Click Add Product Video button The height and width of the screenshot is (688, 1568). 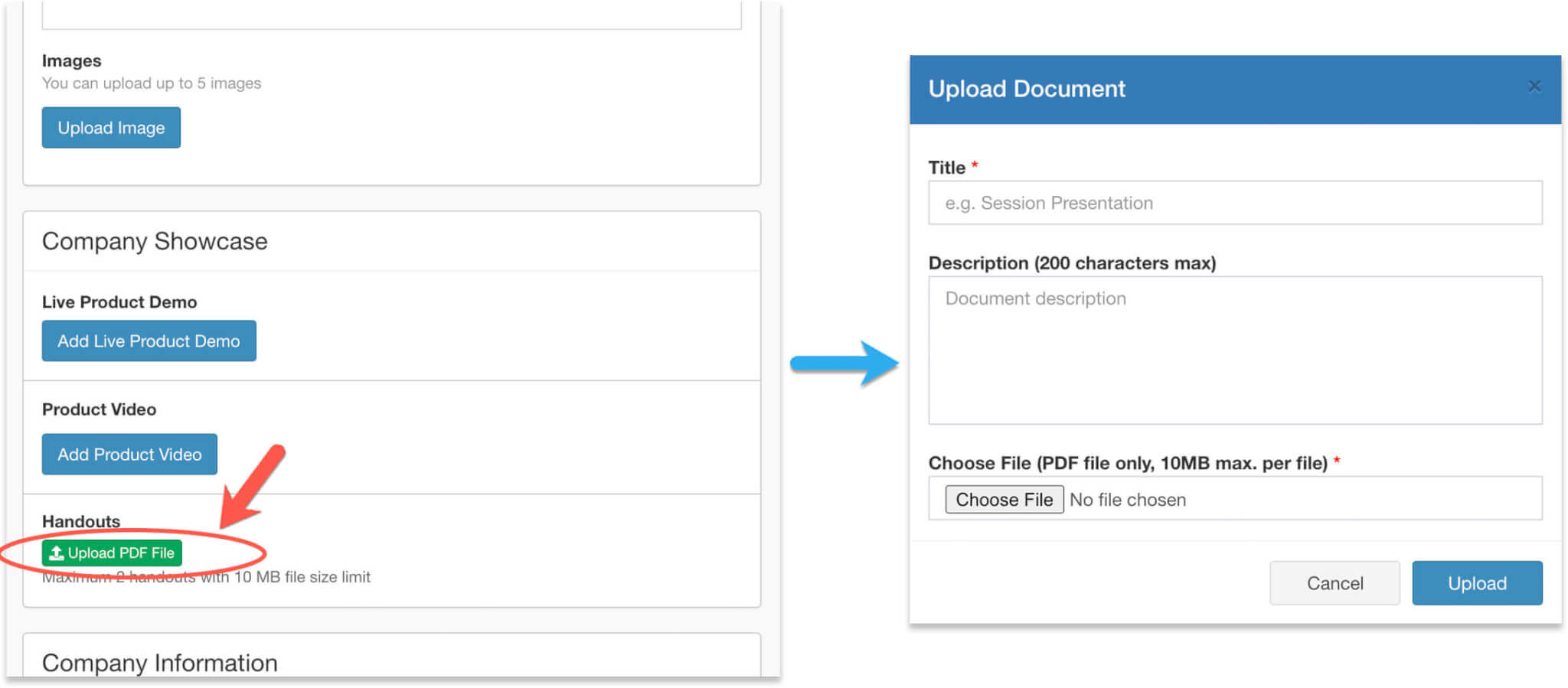coord(129,455)
